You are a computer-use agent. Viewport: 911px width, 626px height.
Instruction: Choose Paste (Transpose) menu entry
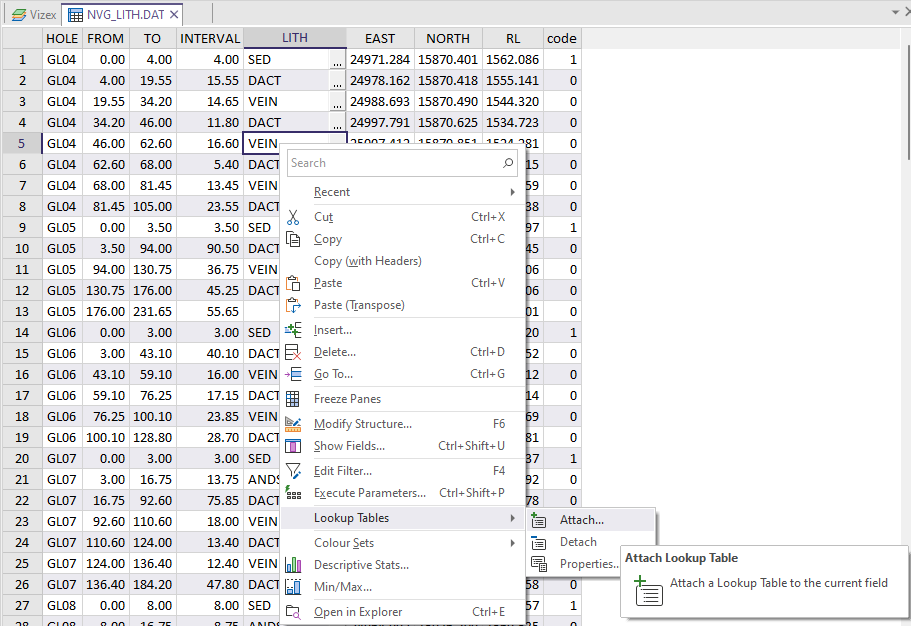[359, 305]
